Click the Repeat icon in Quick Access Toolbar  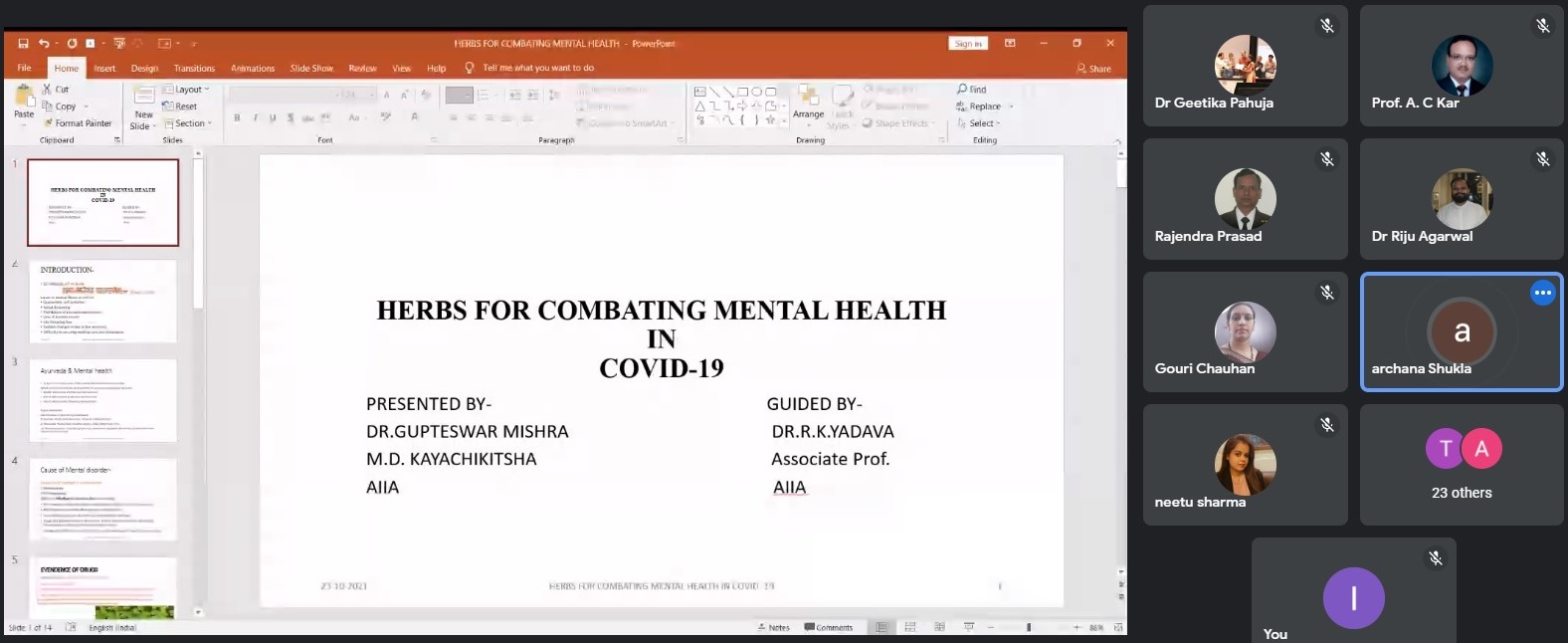73,44
